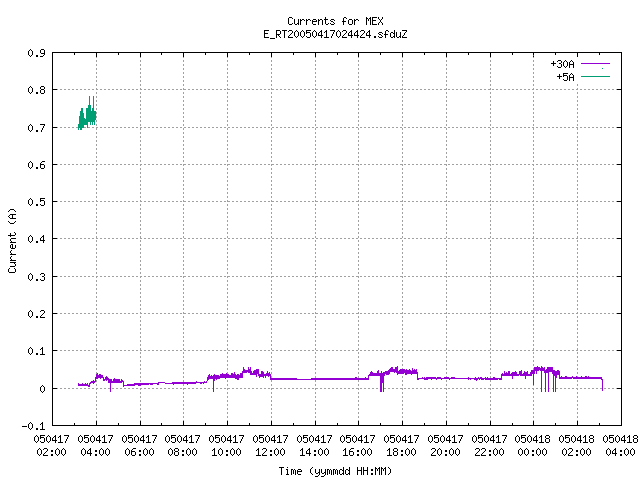Click the x-axis label '050418 04:00'
The width and height of the screenshot is (640, 480).
pyautogui.click(x=620, y=445)
